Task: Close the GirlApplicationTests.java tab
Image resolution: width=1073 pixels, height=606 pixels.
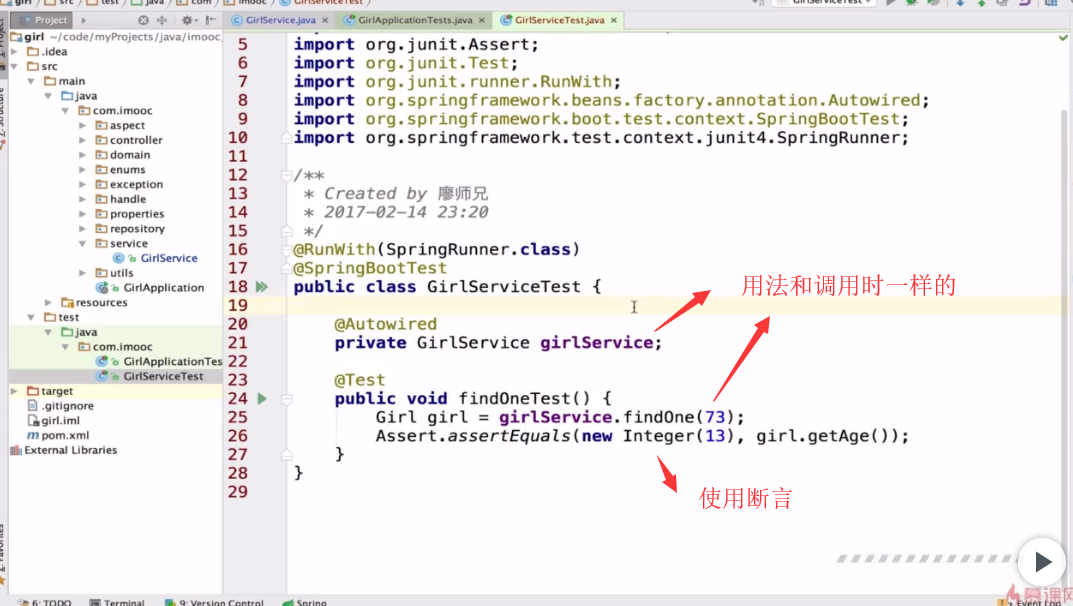Action: pyautogui.click(x=482, y=21)
